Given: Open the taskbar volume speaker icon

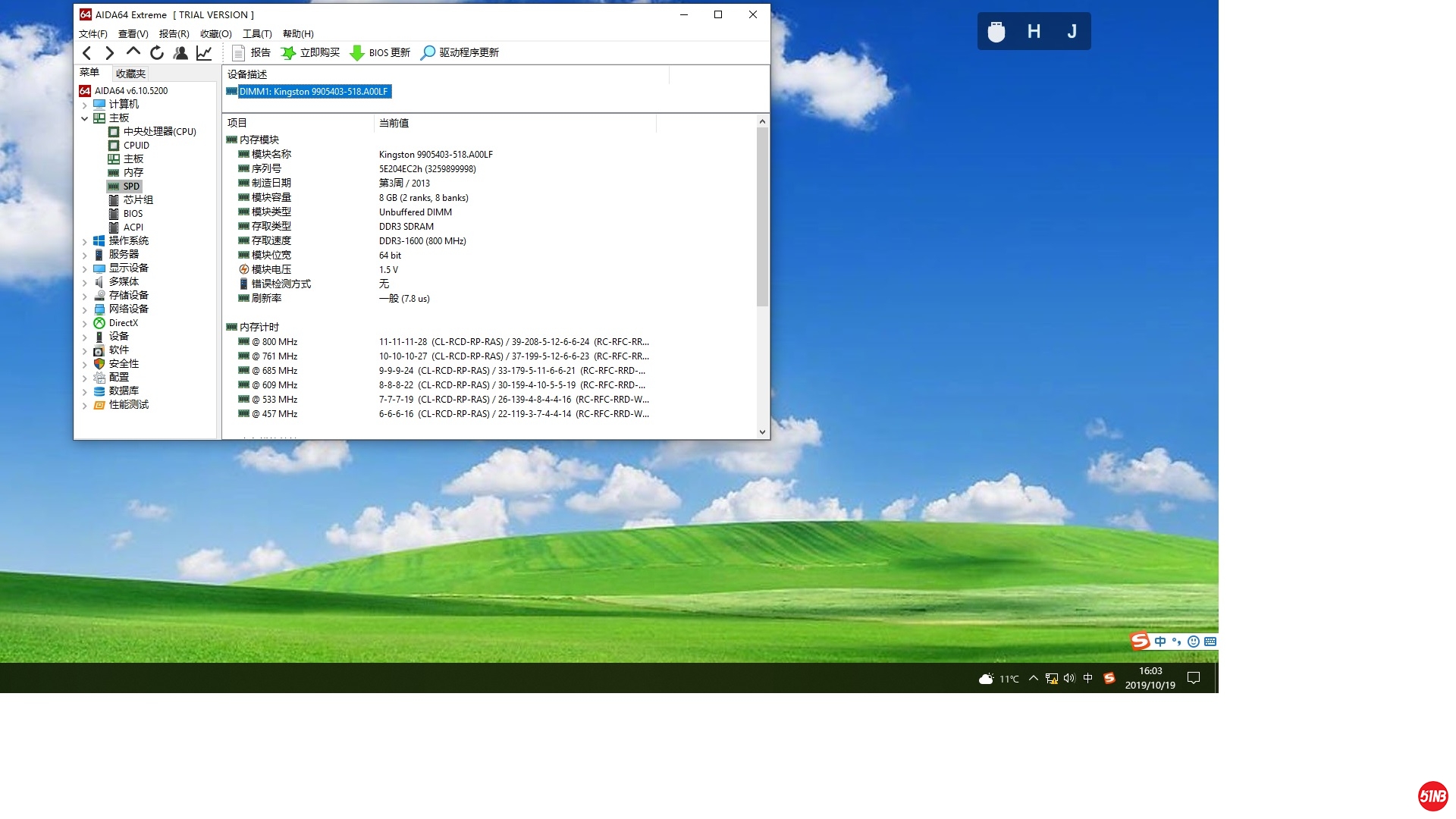Looking at the screenshot, I should [x=1069, y=679].
